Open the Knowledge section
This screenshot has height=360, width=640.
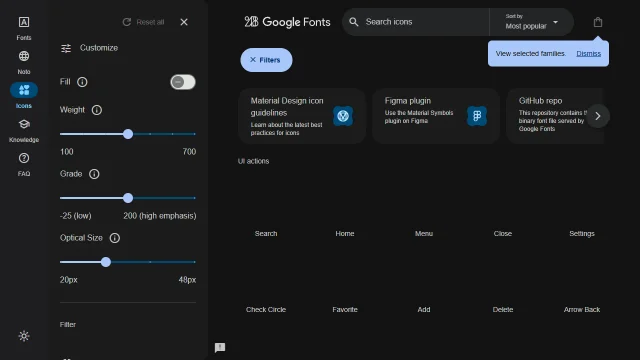pyautogui.click(x=24, y=130)
